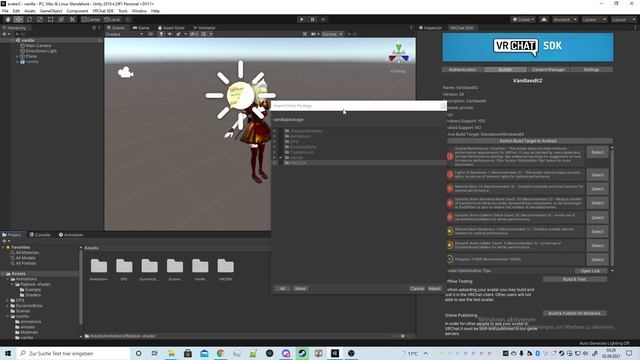Select the Scale tool in Unity toolbar
Image resolution: width=640 pixels, height=360 pixels.
(x=40, y=20)
